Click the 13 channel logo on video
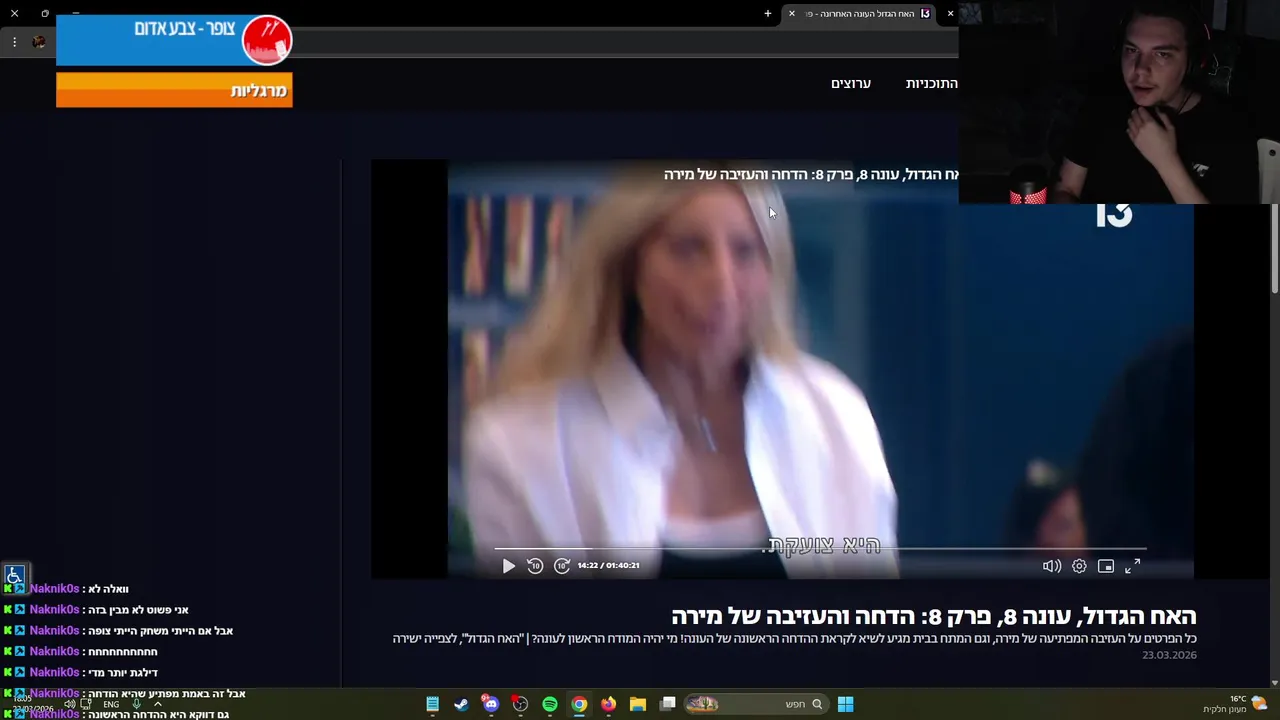The height and width of the screenshot is (720, 1280). coord(1113,215)
